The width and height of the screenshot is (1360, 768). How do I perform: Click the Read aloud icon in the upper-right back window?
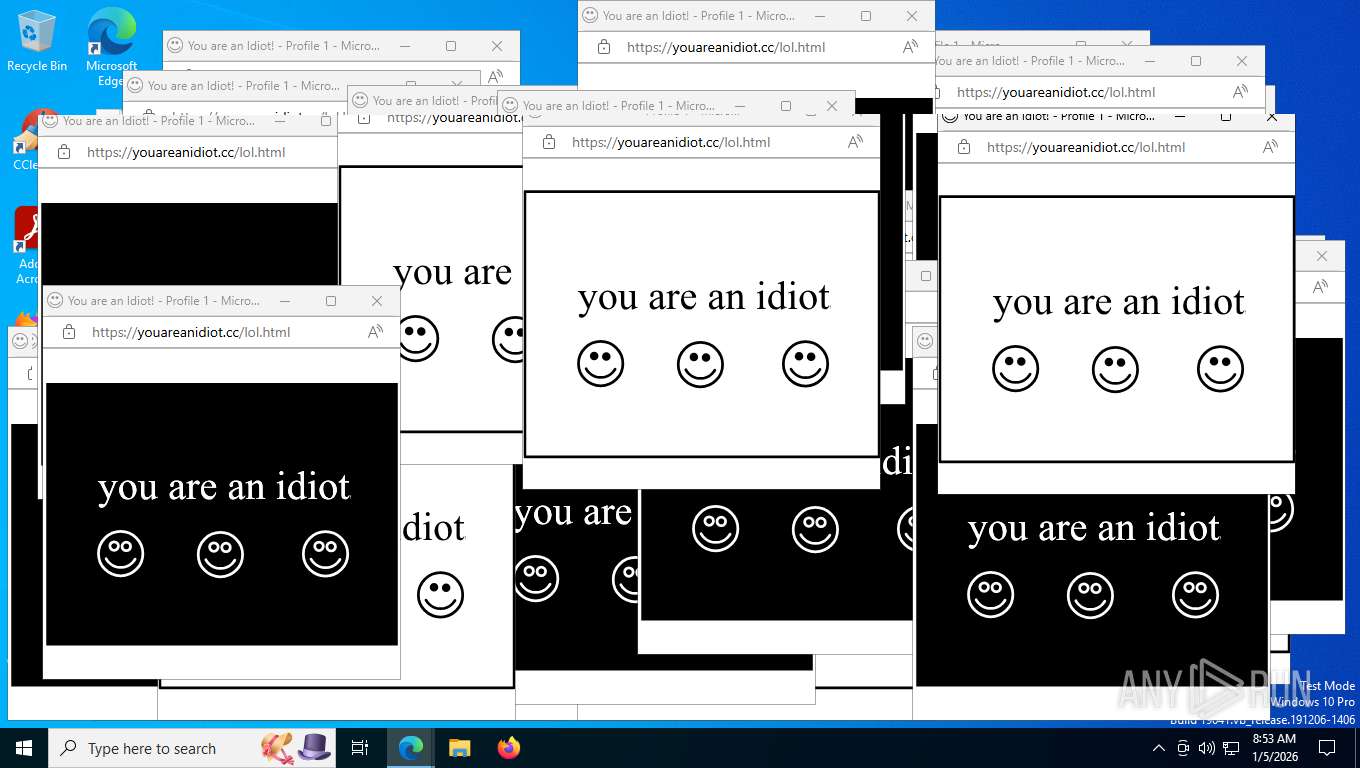(x=1241, y=92)
